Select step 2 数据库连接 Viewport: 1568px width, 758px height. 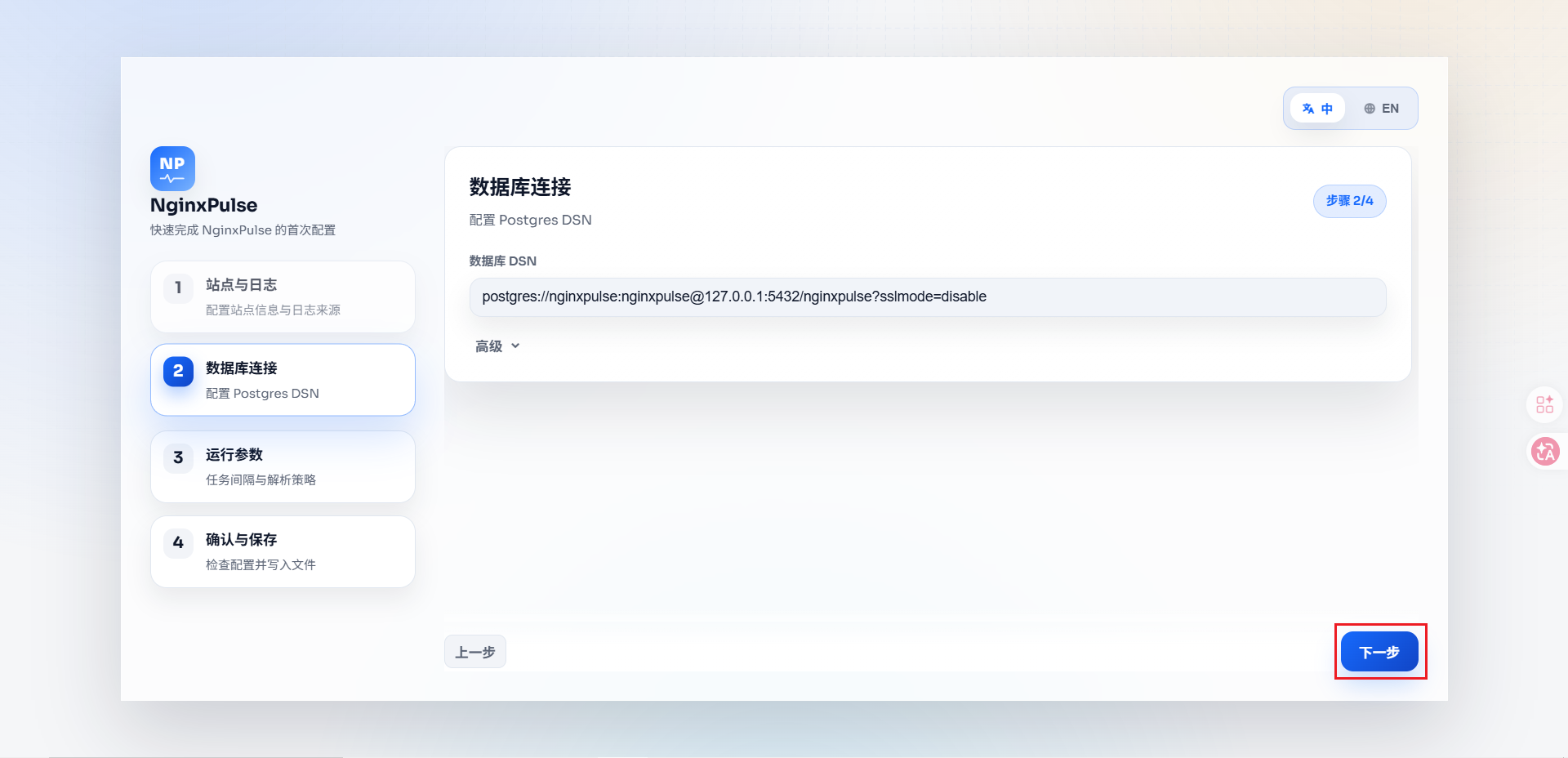pos(283,380)
